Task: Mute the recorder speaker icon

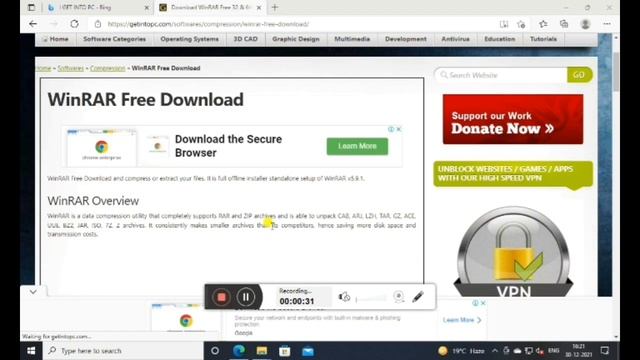Action: 344,297
